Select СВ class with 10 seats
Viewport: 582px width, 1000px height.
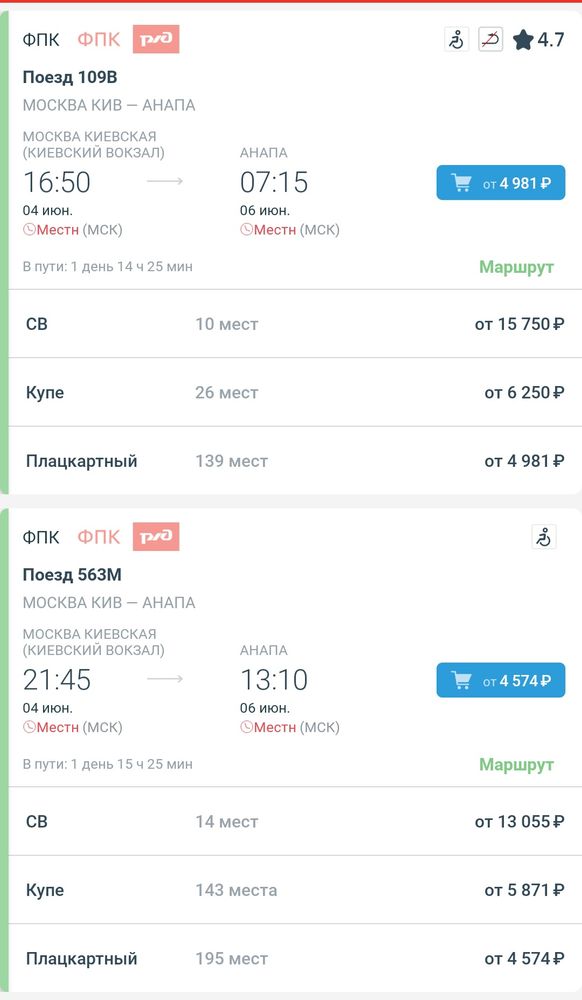coord(295,324)
